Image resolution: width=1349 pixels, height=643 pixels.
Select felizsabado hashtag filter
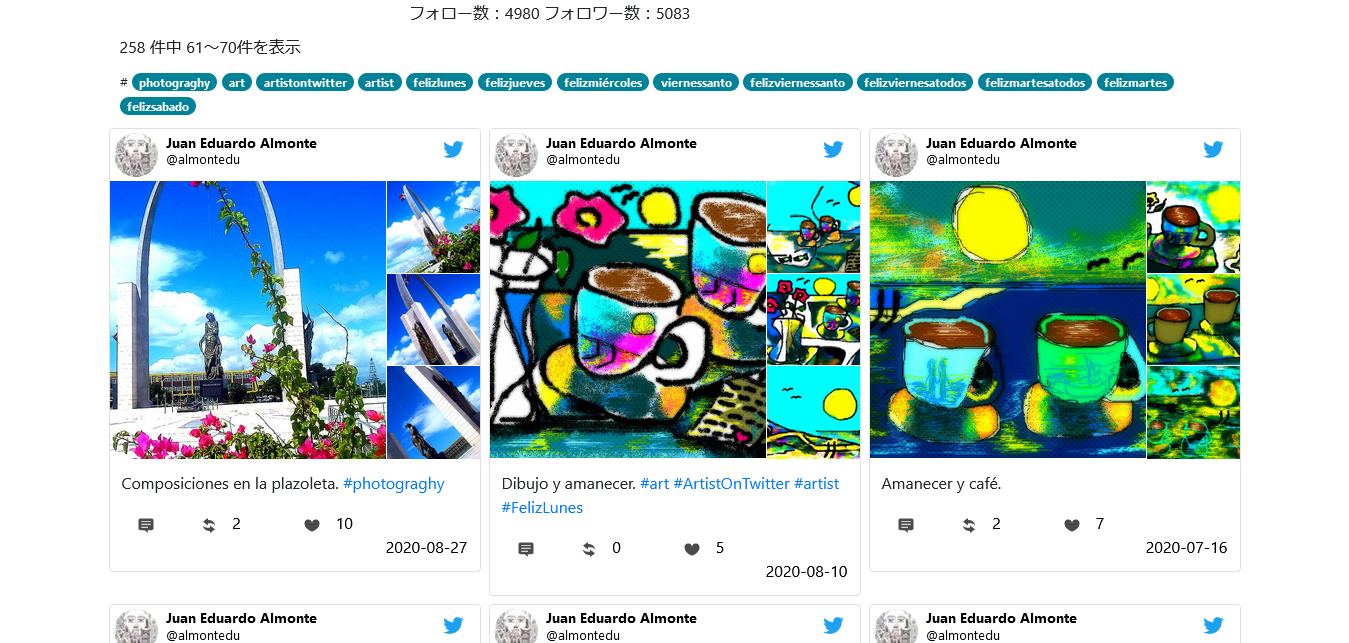158,106
